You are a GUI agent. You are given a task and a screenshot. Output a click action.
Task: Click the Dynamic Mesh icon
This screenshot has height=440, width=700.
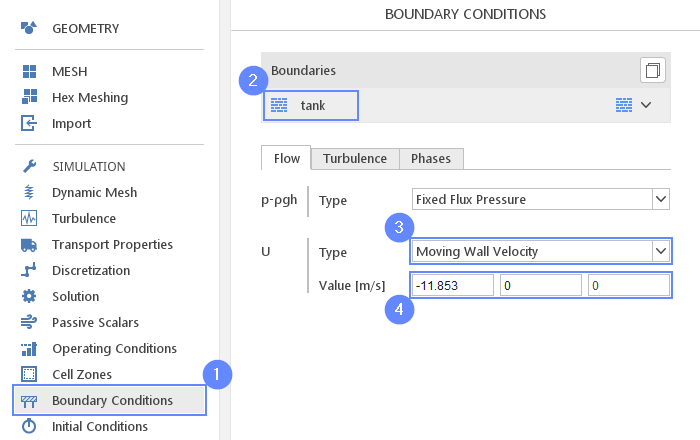(29, 192)
